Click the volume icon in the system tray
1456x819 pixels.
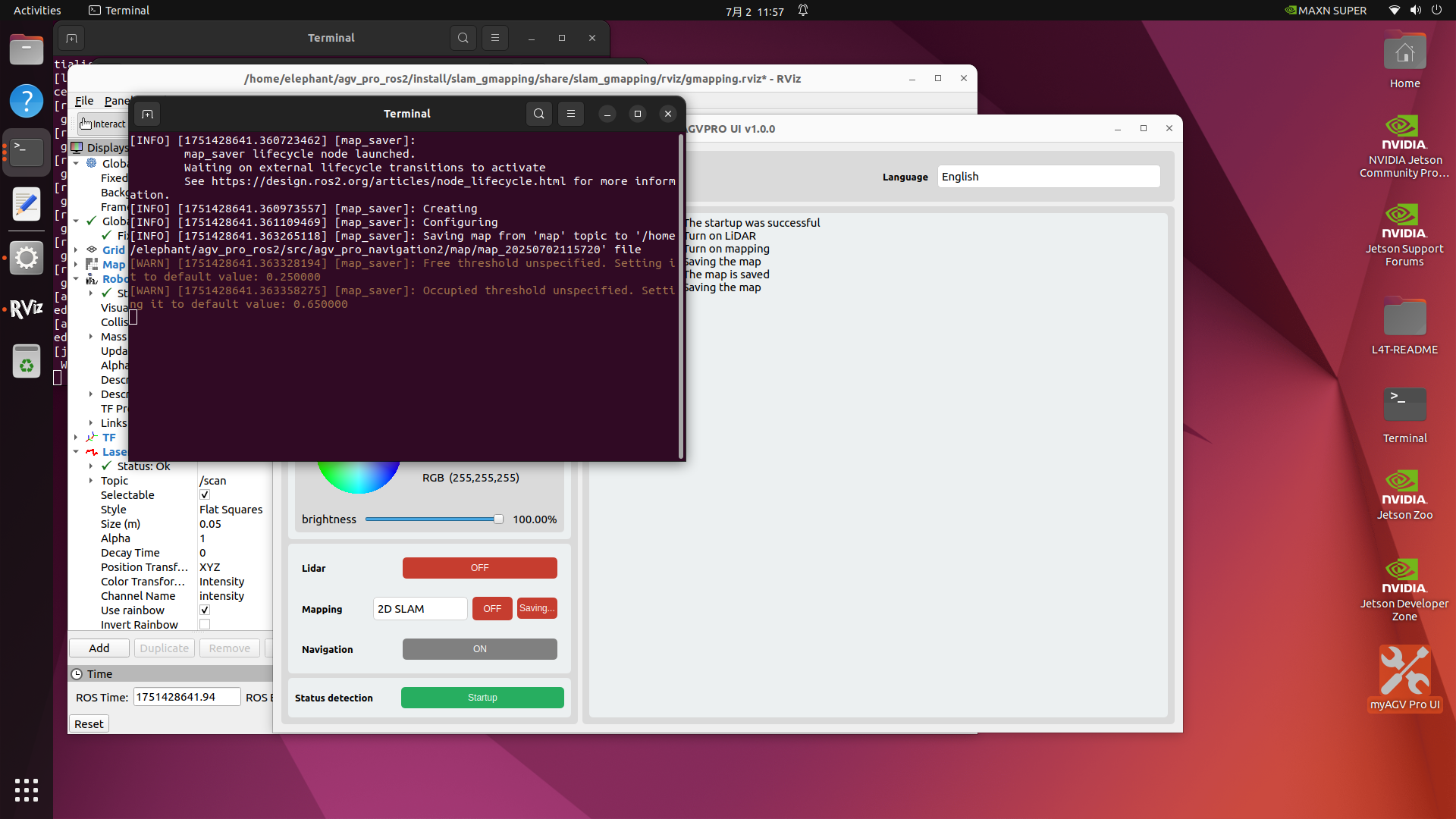pos(1415,11)
